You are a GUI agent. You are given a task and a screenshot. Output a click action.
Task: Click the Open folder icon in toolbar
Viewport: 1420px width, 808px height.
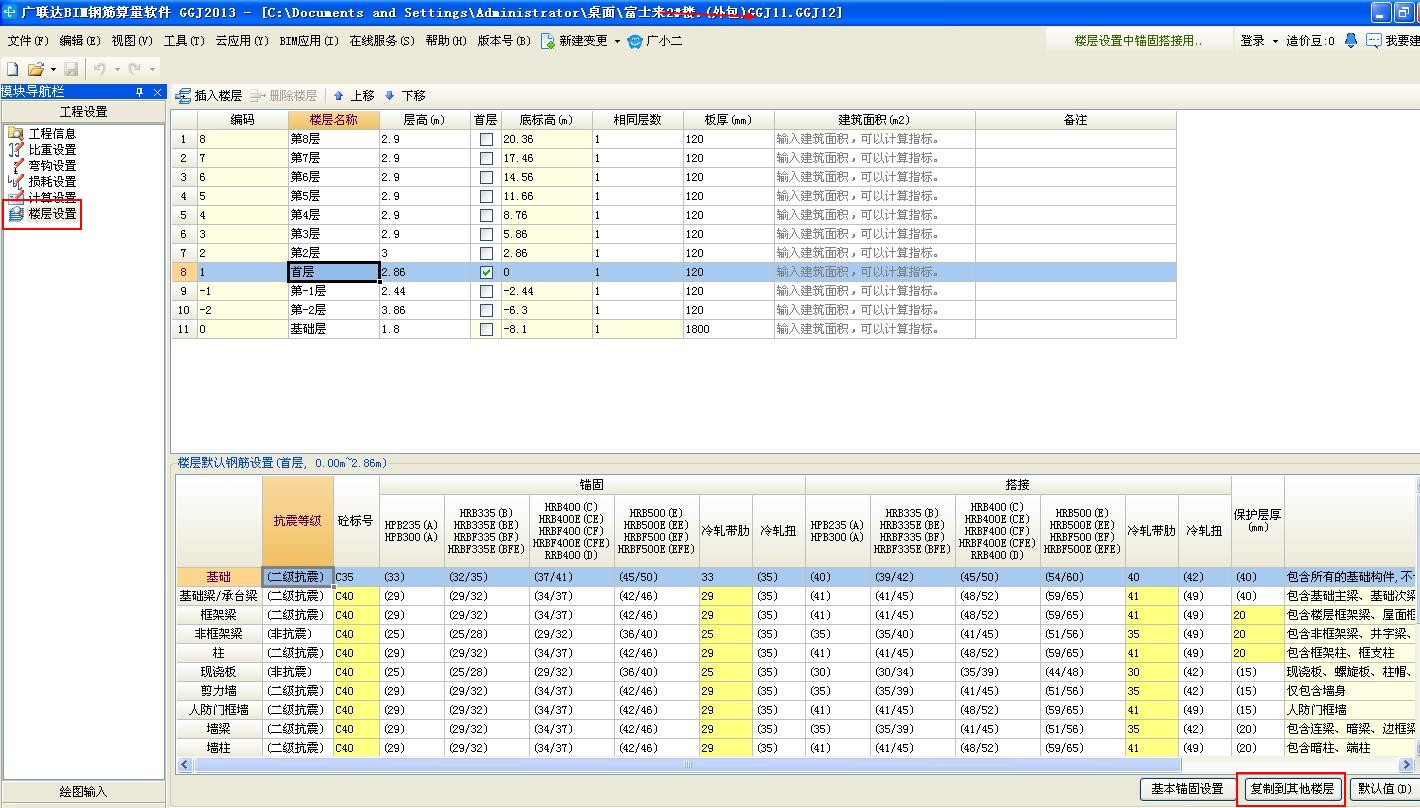[x=36, y=69]
